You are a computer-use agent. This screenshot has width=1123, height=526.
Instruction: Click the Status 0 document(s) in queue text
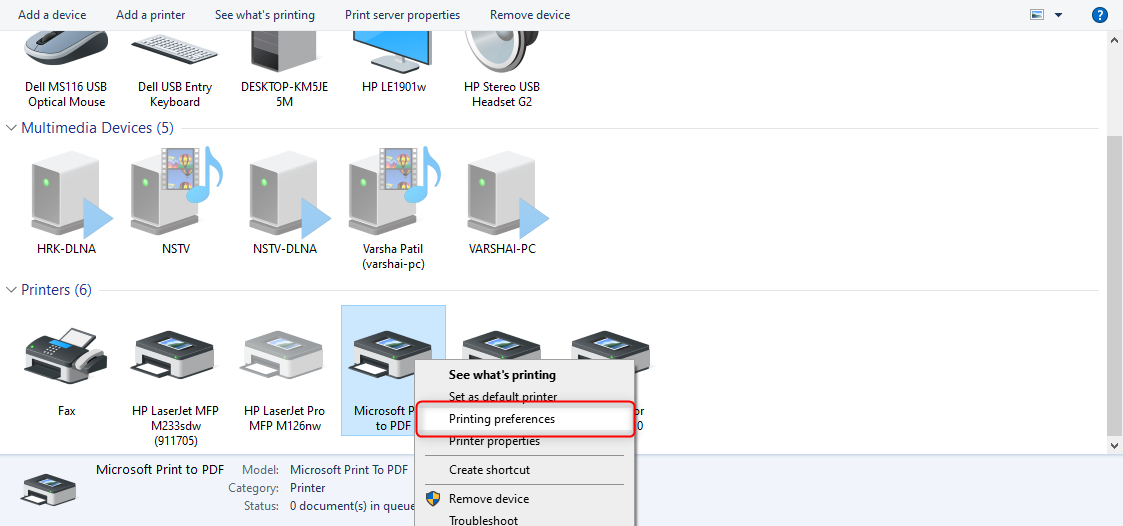(352, 506)
